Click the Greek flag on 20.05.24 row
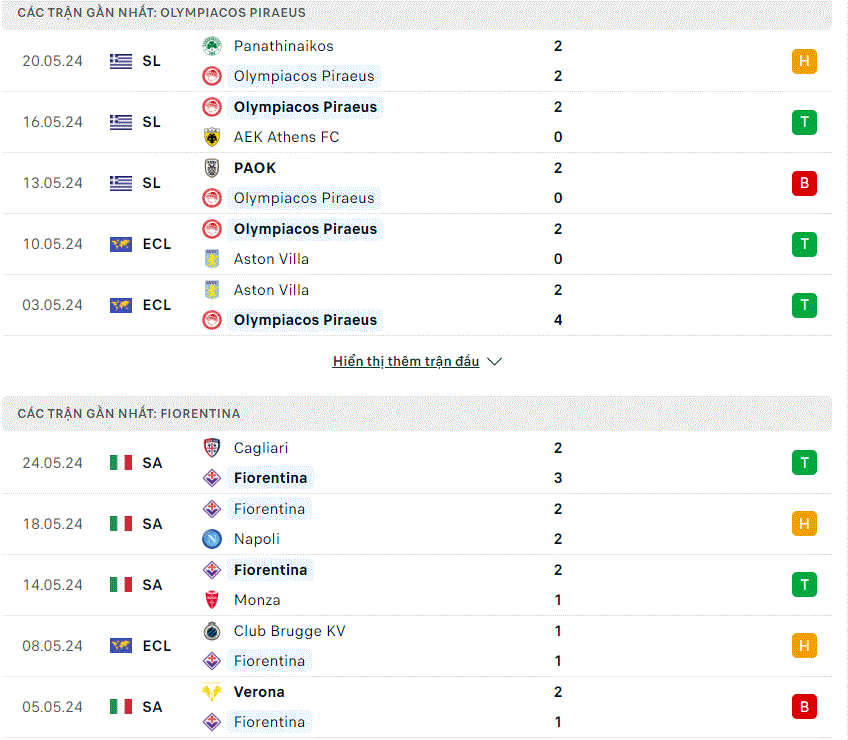Image resolution: width=848 pixels, height=740 pixels. (121, 61)
